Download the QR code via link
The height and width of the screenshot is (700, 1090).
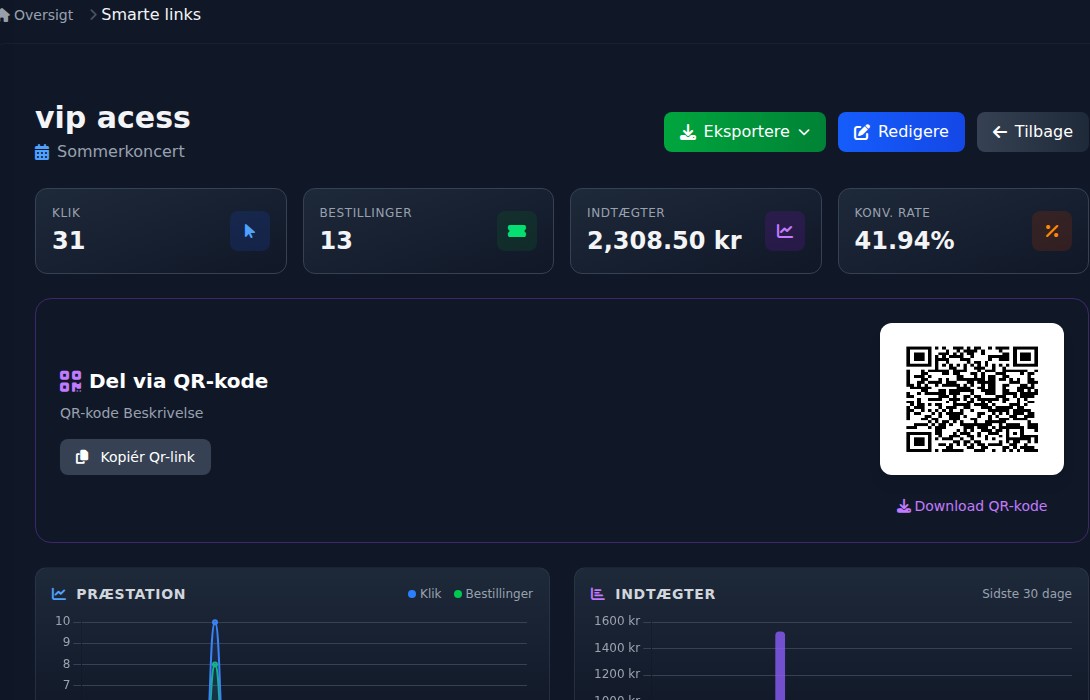pos(972,506)
